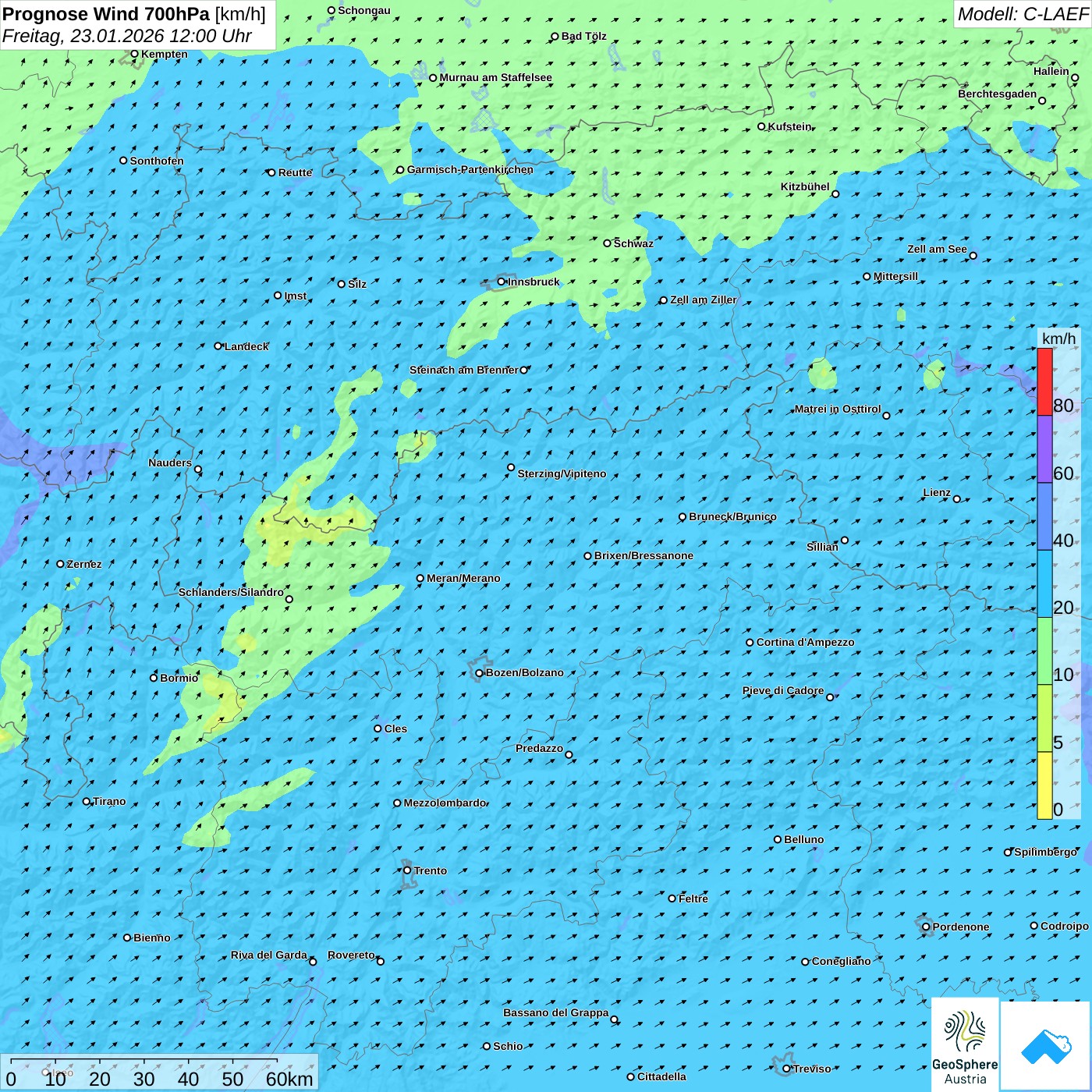Click the Meran/Merano label
The image size is (1092, 1092).
(x=463, y=578)
